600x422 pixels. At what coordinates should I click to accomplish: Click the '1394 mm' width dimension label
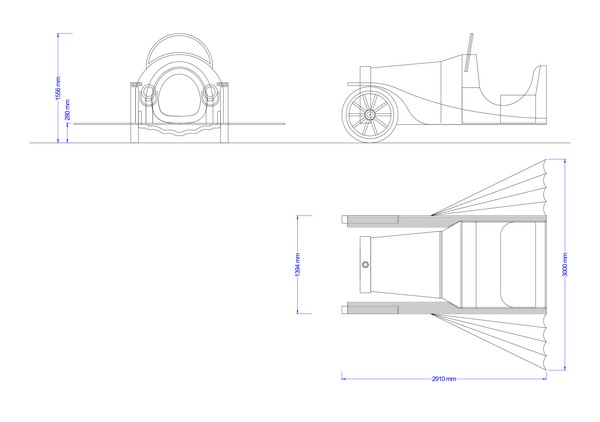pyautogui.click(x=298, y=264)
